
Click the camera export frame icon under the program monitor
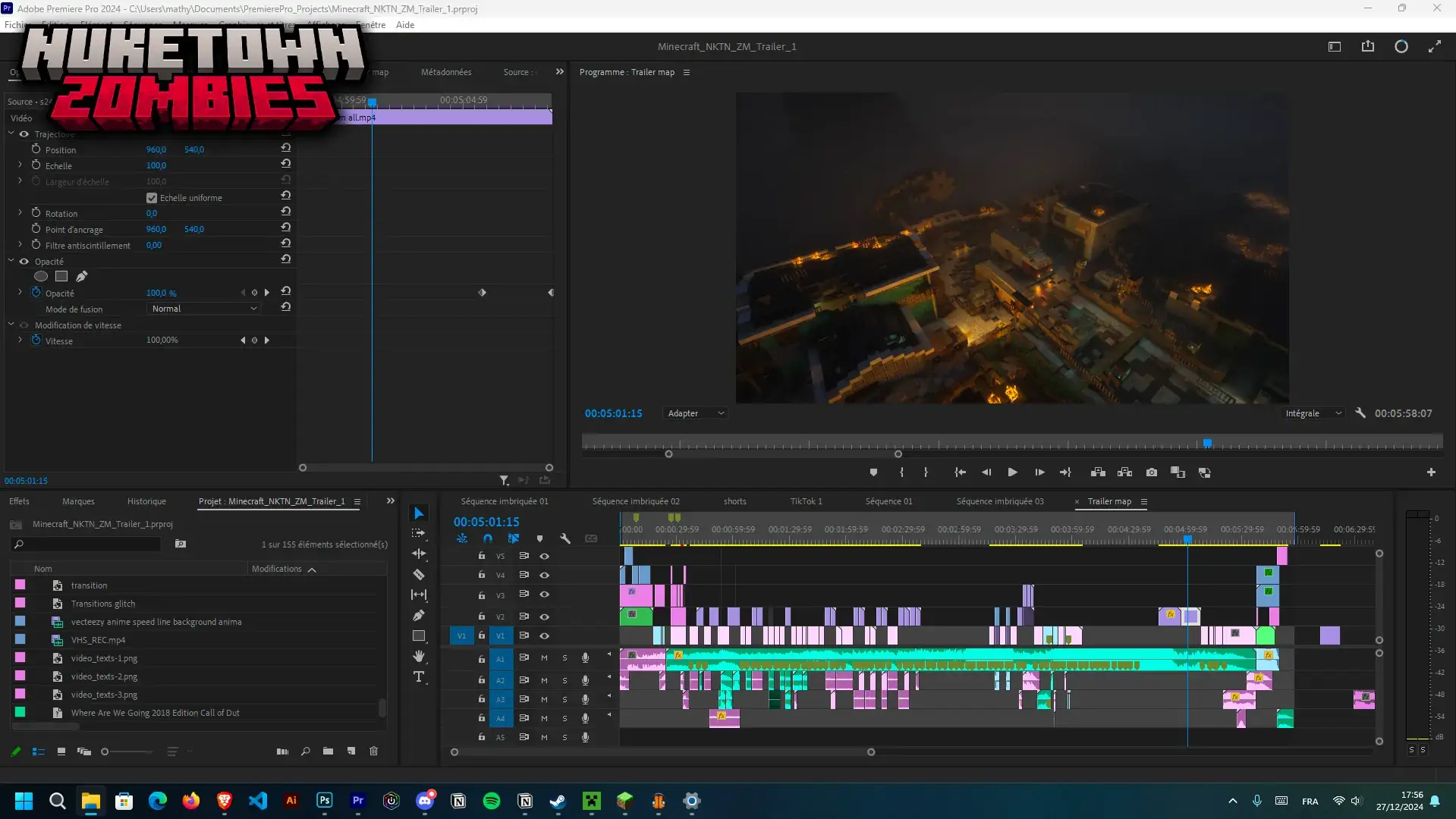[x=1151, y=472]
